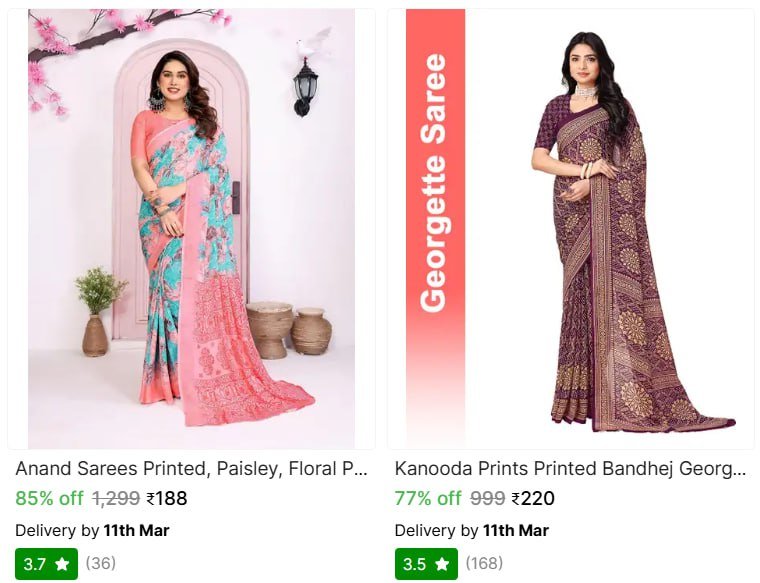760x583 pixels.
Task: Click the 85% off discount label
Action: (49, 498)
